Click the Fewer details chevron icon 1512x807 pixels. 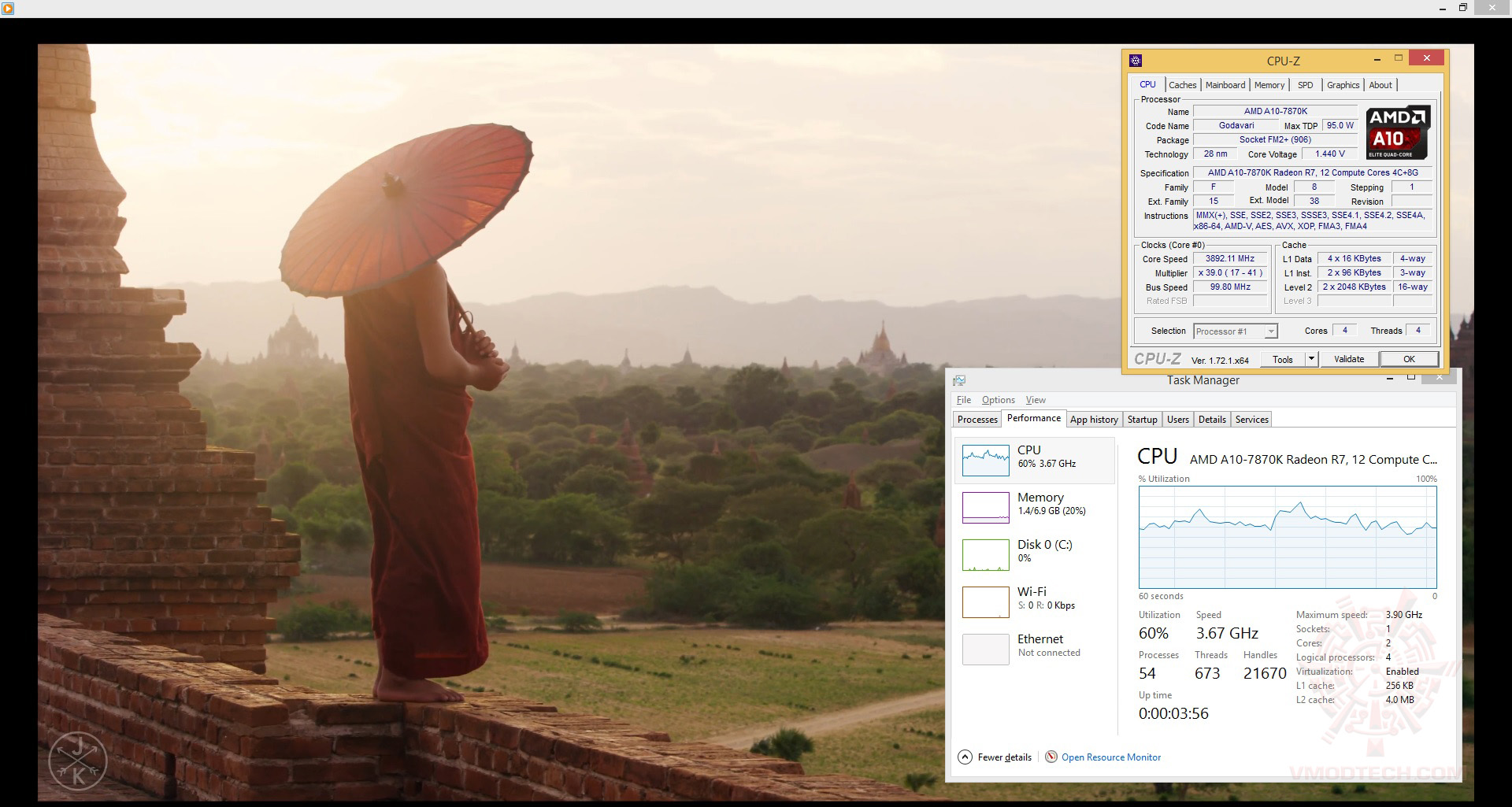tap(965, 757)
